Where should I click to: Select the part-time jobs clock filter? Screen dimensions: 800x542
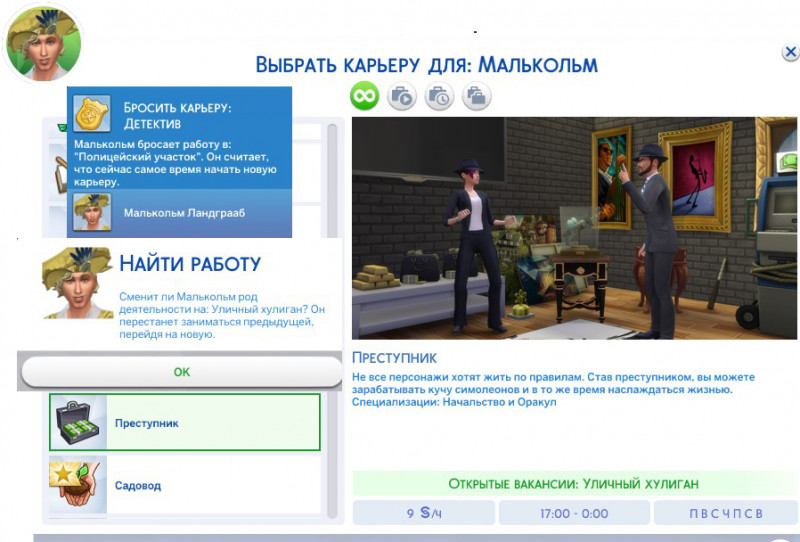(439, 96)
